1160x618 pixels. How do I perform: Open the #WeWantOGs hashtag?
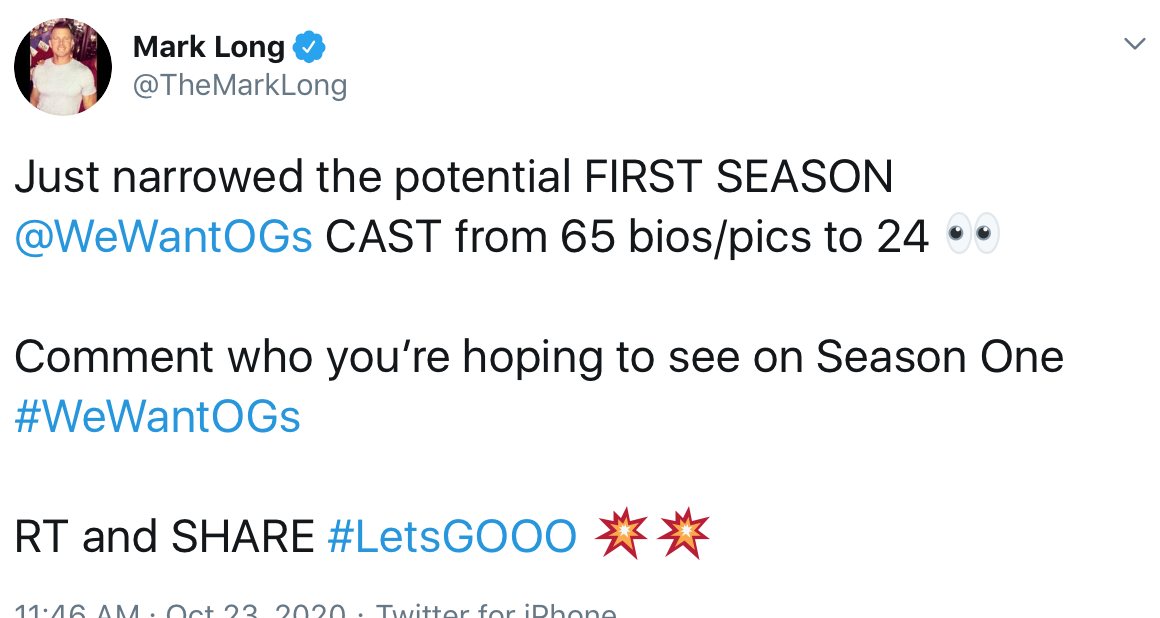tap(158, 417)
